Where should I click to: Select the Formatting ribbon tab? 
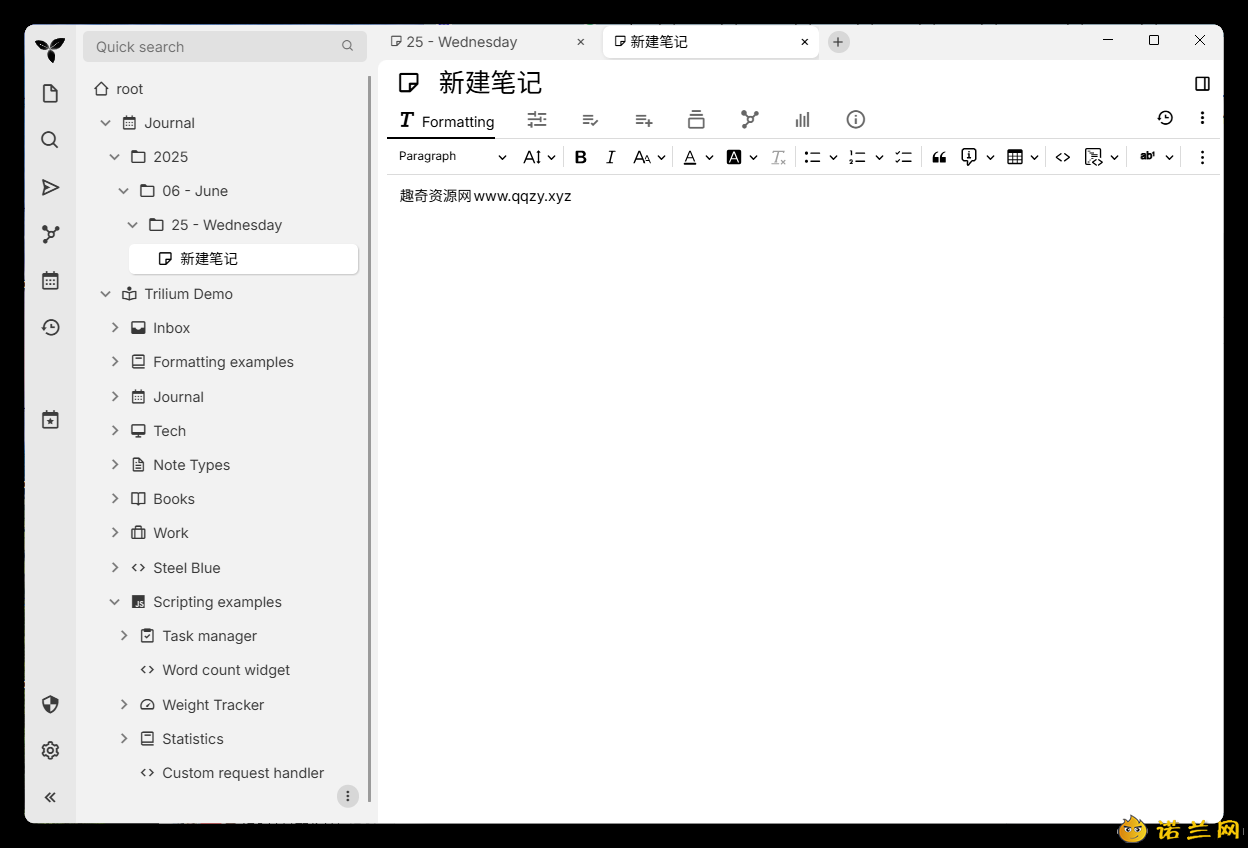(x=447, y=121)
